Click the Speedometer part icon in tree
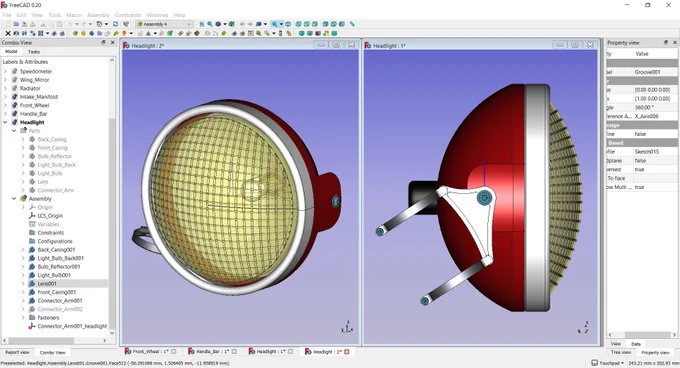680x368 pixels. pyautogui.click(x=15, y=71)
